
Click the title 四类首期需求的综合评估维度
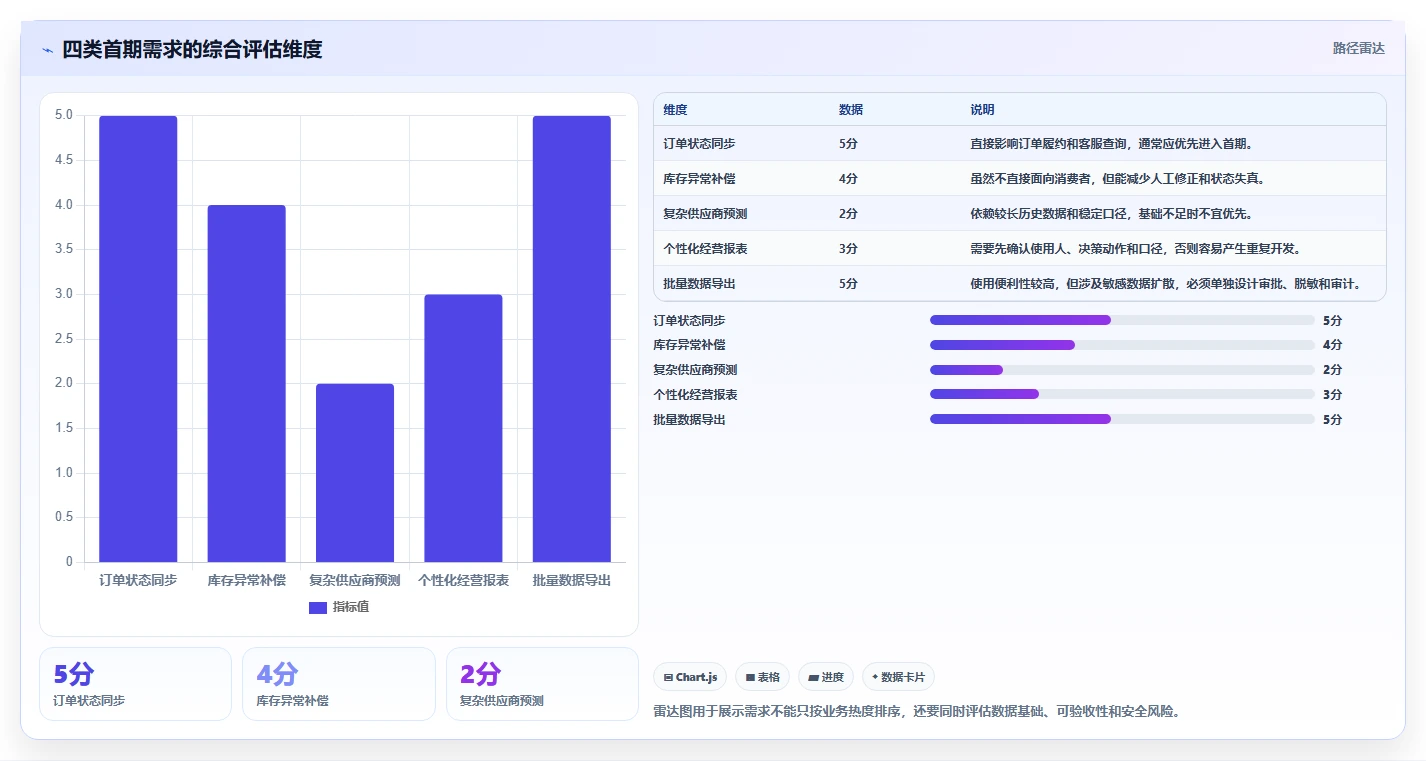tap(192, 49)
